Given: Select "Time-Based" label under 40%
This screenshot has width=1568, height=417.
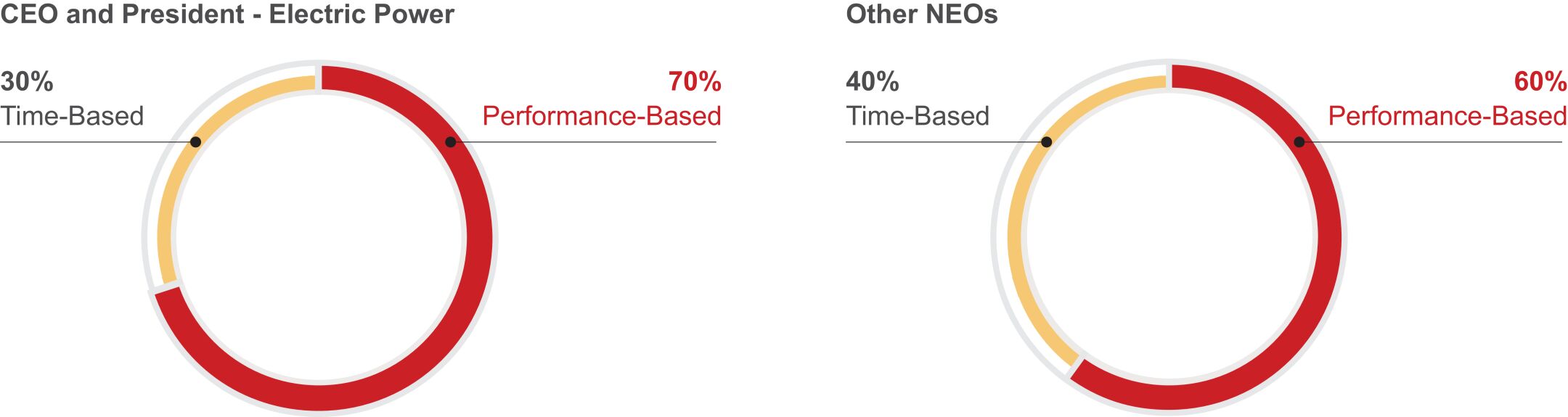Looking at the screenshot, I should [918, 116].
